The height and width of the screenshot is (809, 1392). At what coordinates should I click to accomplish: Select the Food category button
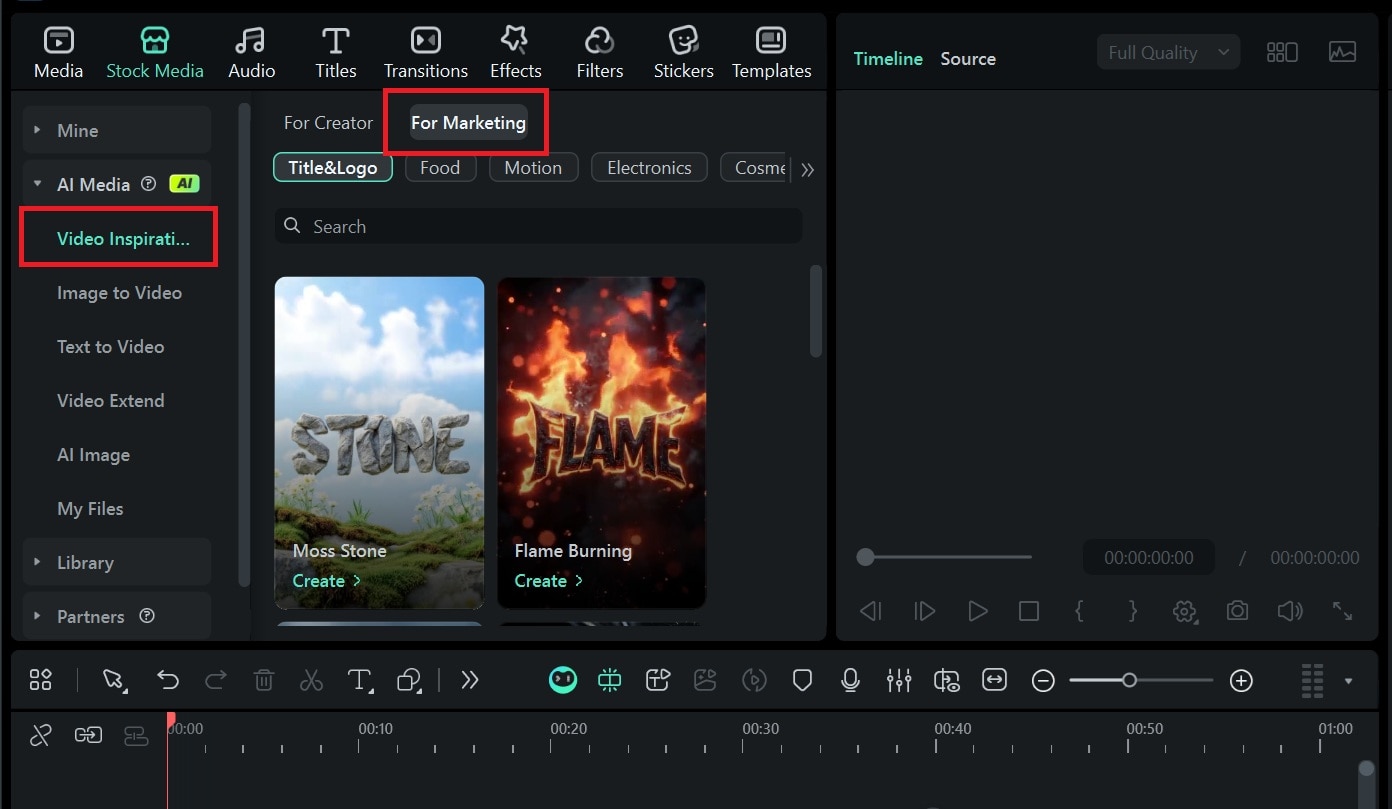point(440,167)
